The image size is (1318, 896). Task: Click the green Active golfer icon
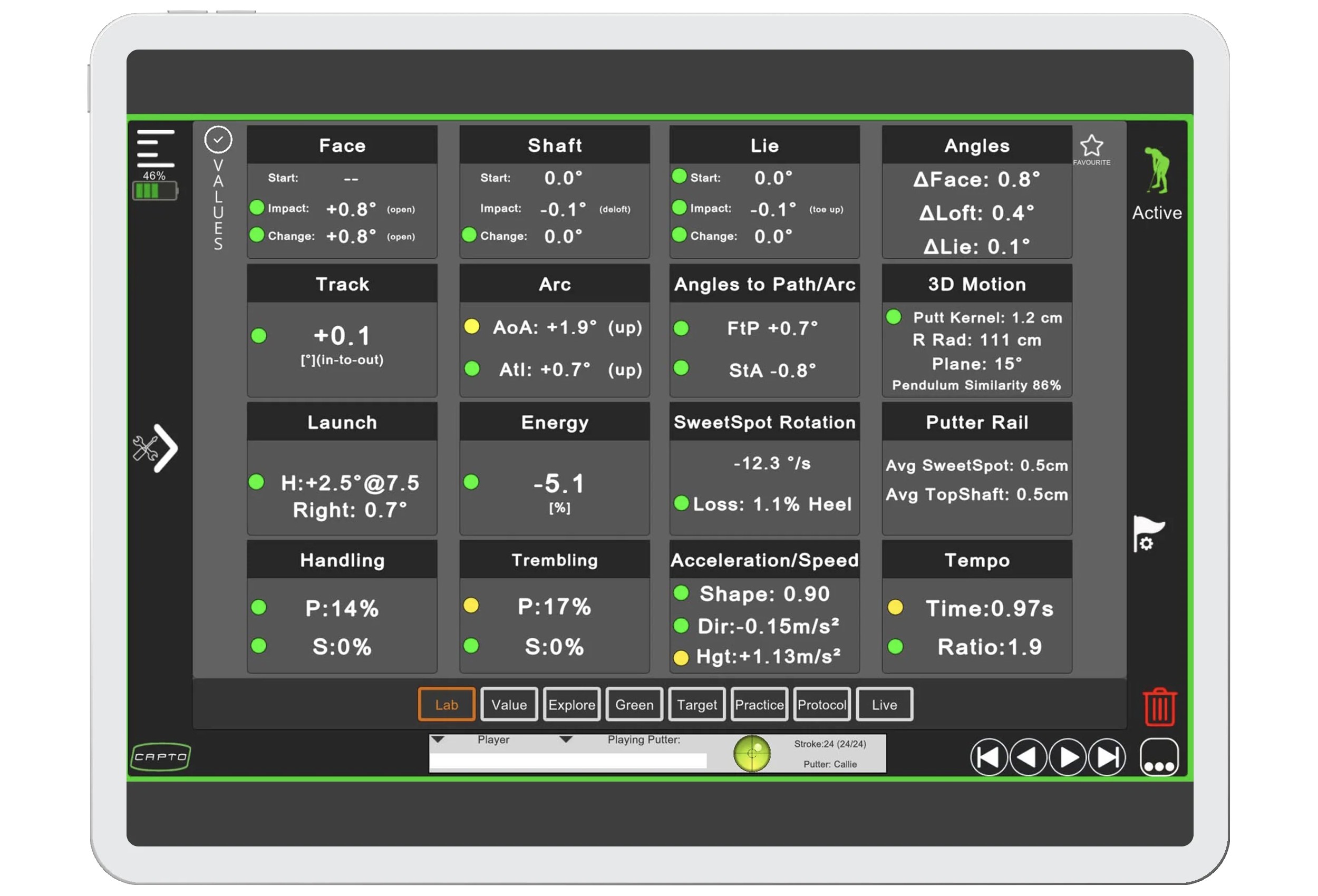coord(1156,170)
